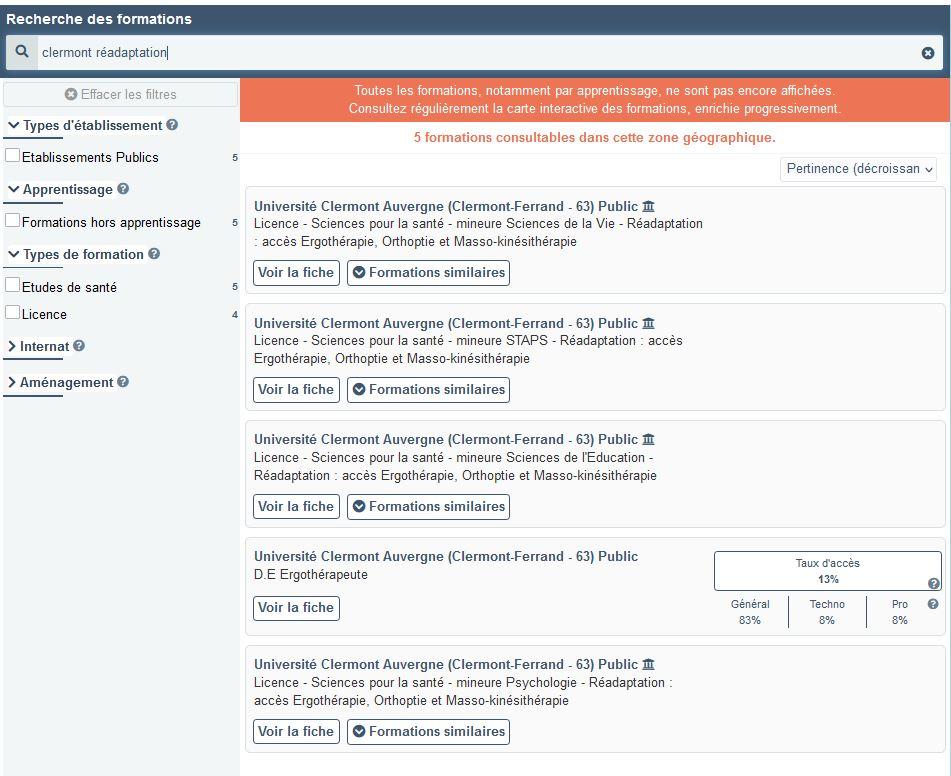Click the Techno 8% value
This screenshot has width=951, height=776.
click(827, 620)
